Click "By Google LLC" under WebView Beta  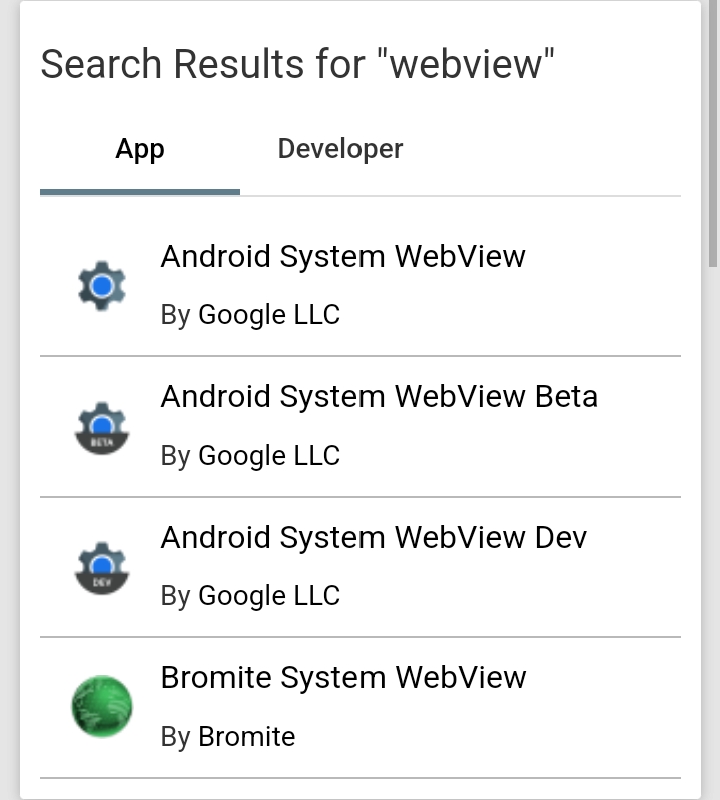250,456
